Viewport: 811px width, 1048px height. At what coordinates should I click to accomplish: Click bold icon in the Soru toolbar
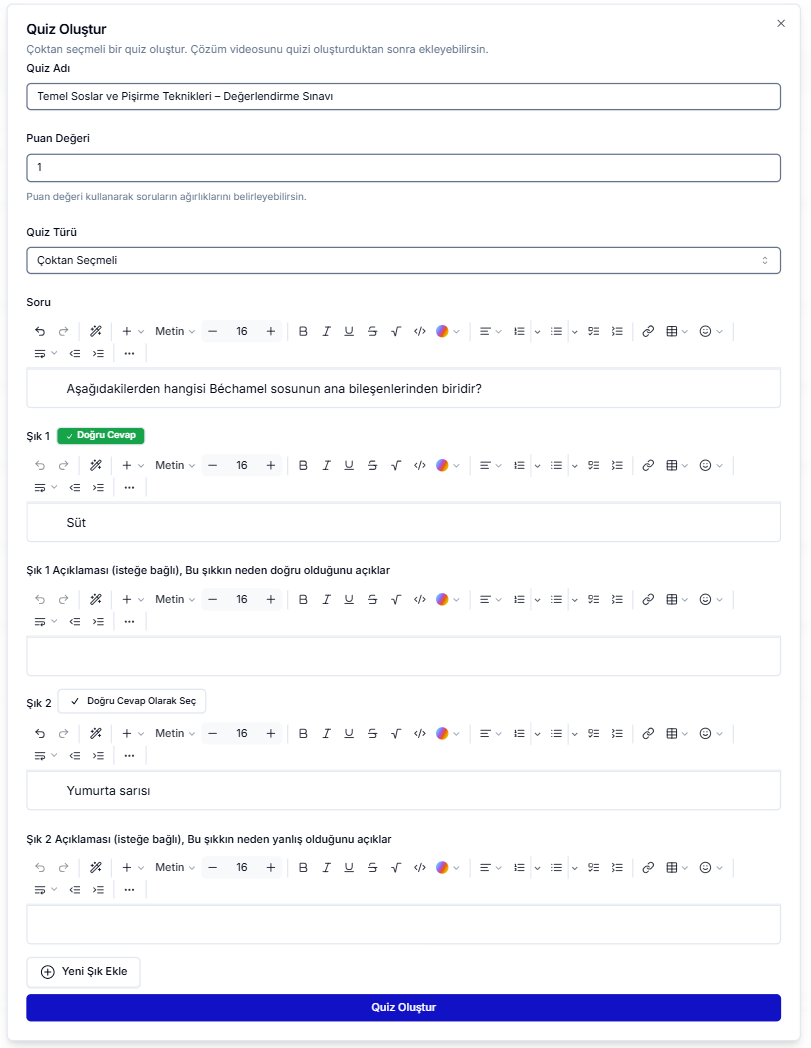pos(303,331)
